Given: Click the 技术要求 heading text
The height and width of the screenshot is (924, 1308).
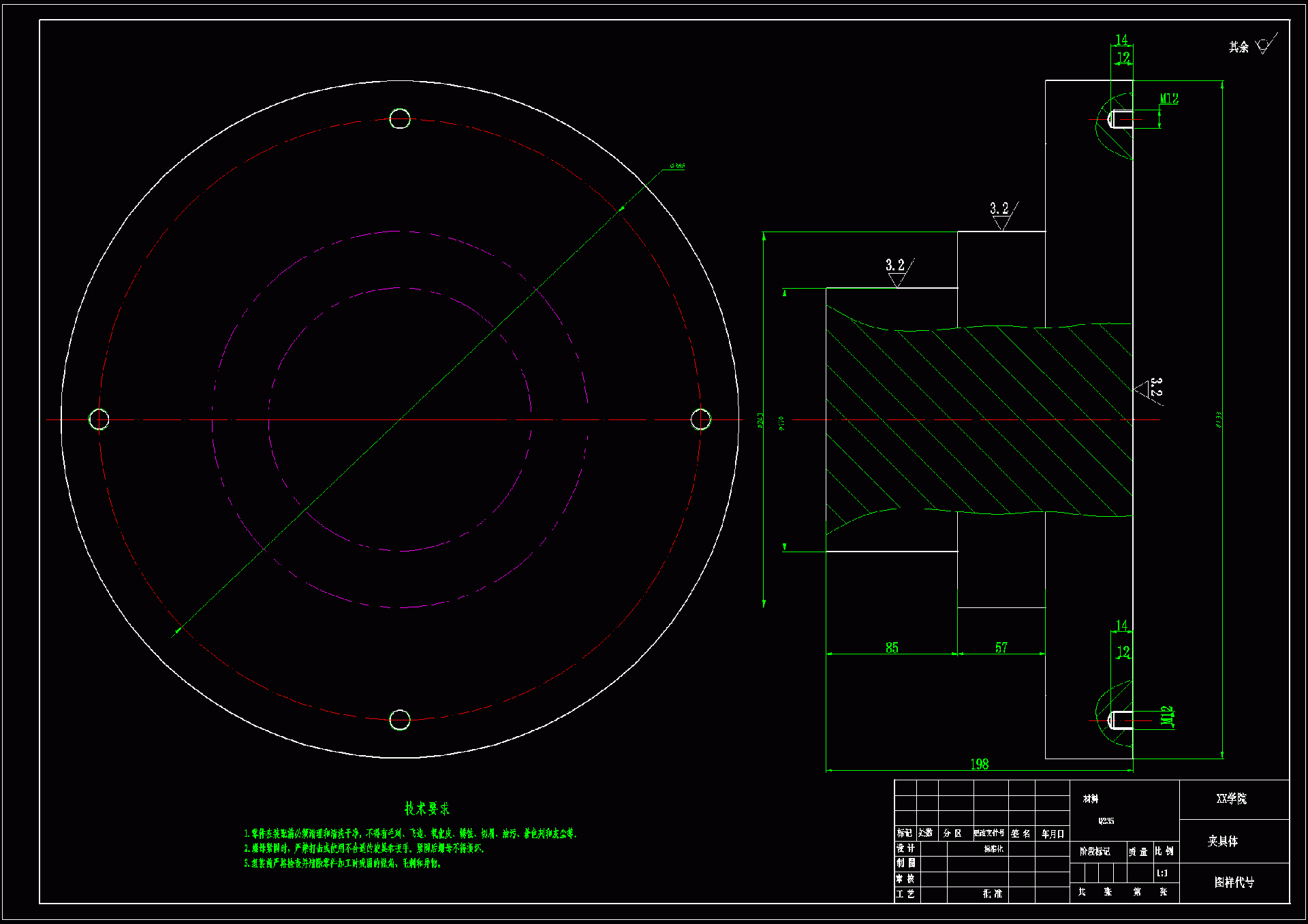Looking at the screenshot, I should click(427, 808).
